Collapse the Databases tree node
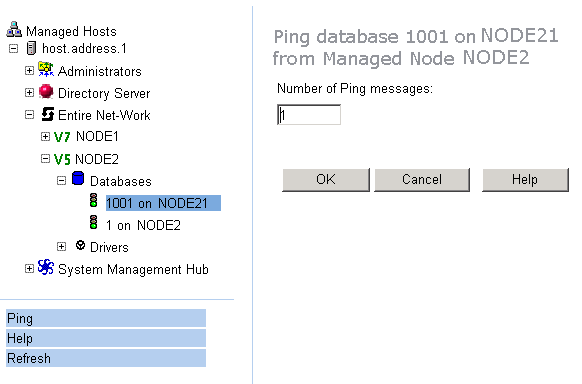Screen dimensions: 582x384 pos(62,181)
